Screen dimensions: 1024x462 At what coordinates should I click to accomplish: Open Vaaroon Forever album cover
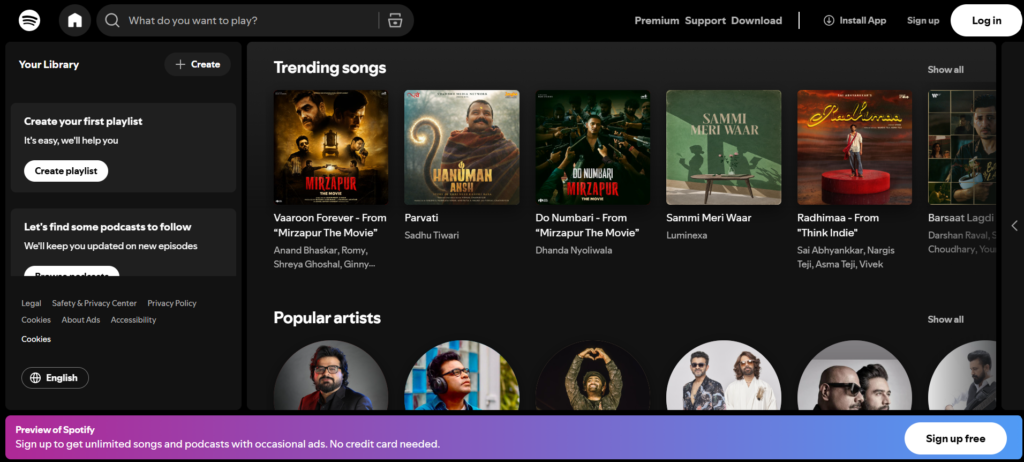331,147
